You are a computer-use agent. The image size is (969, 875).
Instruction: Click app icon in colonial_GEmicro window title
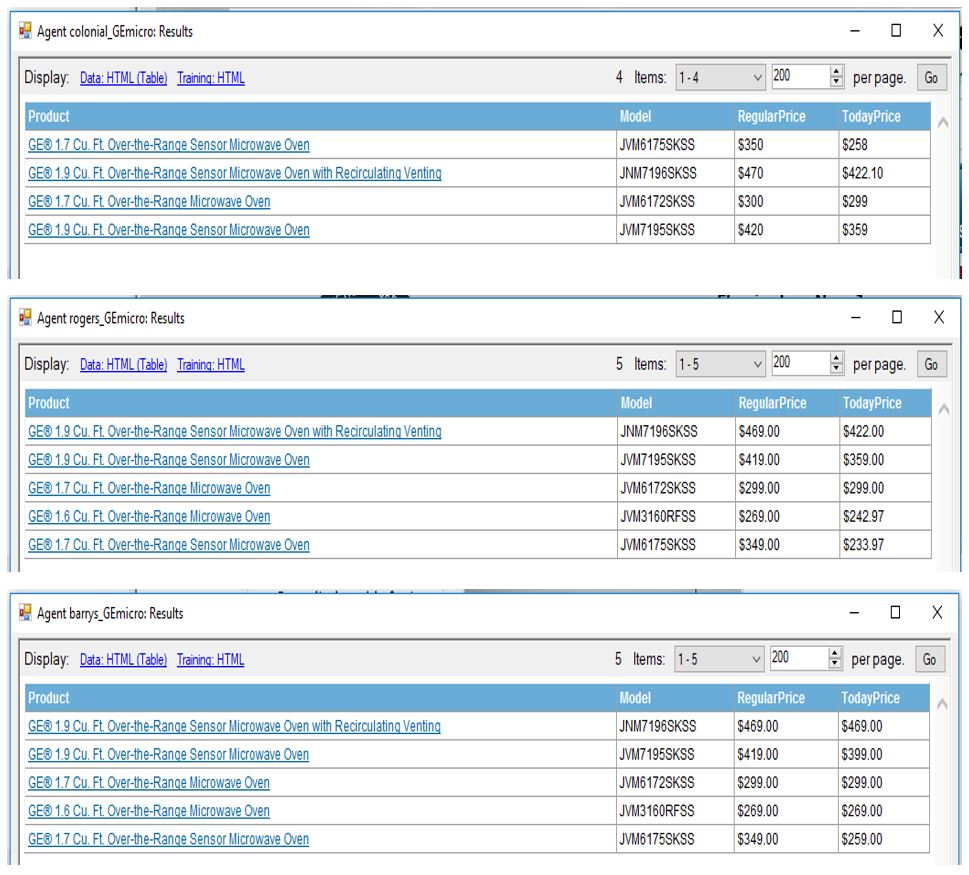(x=25, y=31)
